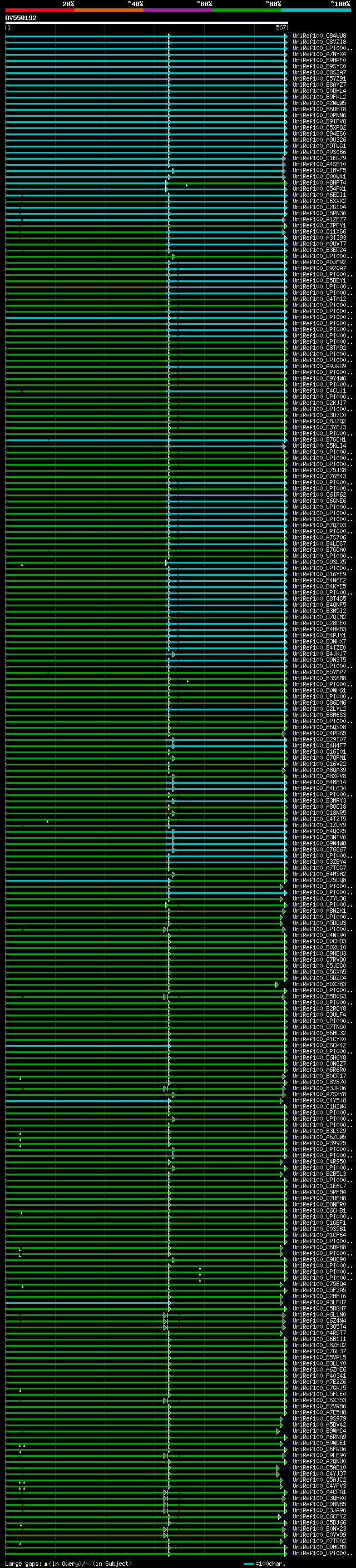The image size is (356, 1568).
Task: Select hit UniRef100_B3ER24
Action: [319, 250]
